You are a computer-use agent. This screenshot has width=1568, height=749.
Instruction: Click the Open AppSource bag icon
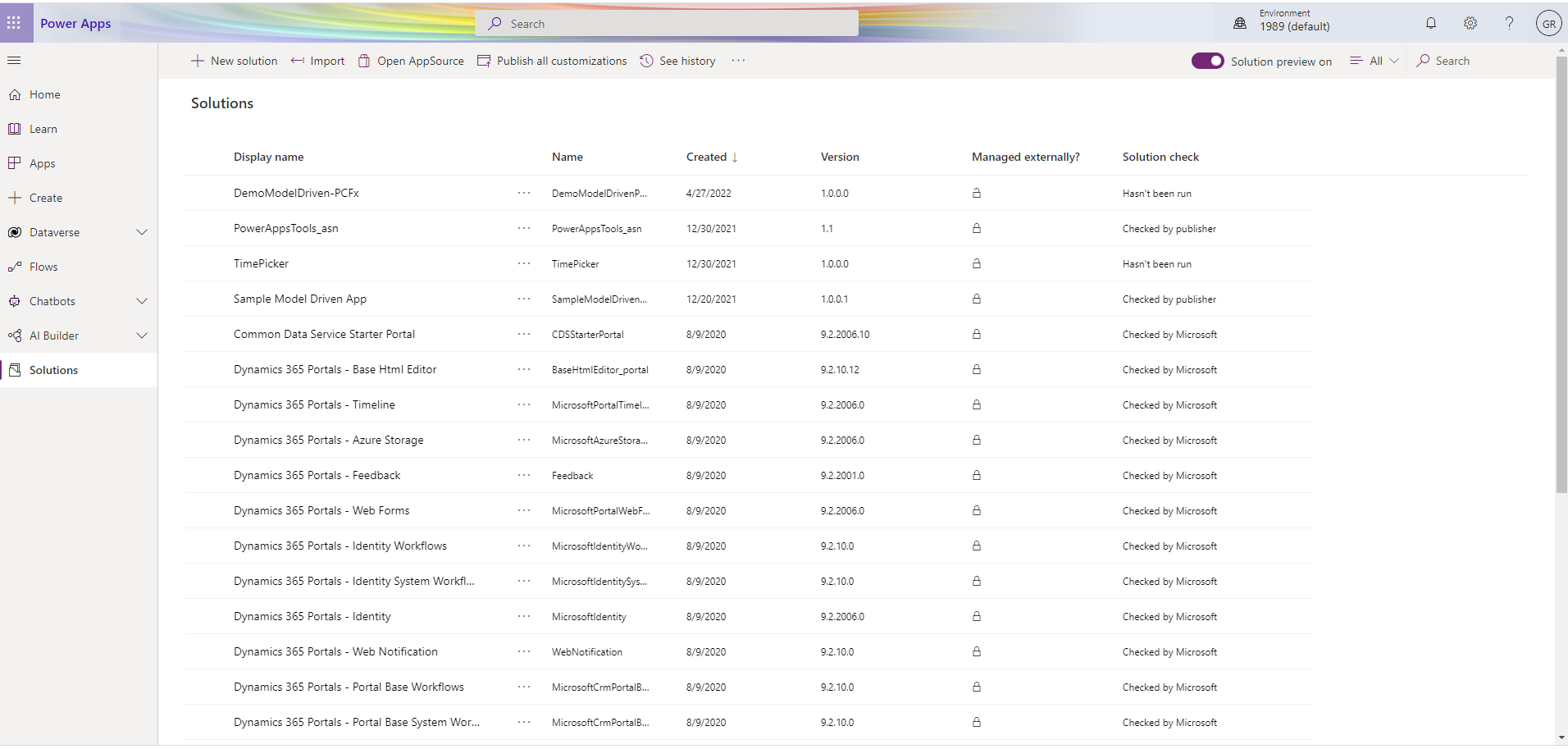[x=363, y=60]
